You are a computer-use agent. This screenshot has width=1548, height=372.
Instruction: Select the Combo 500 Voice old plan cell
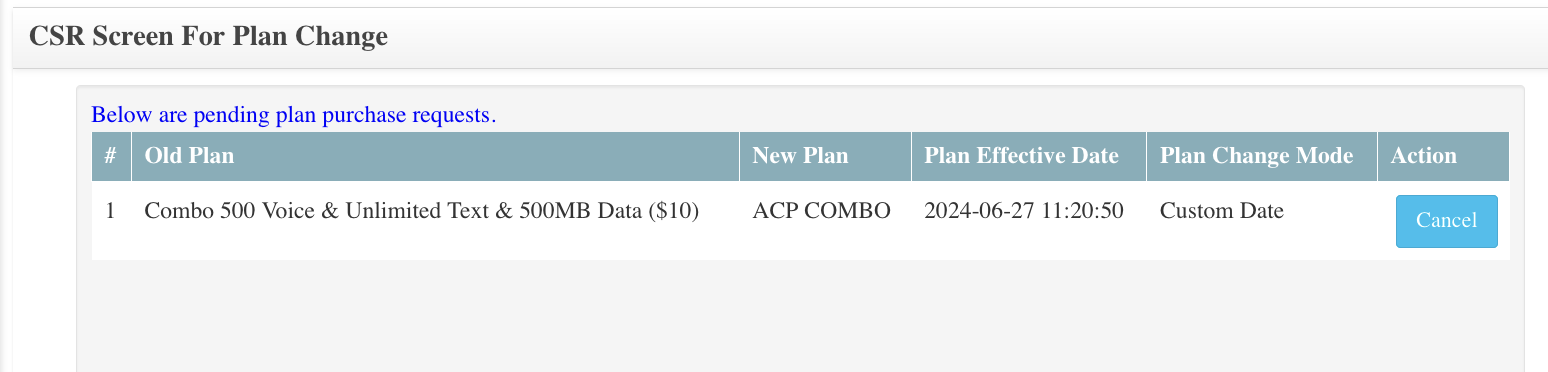[x=436, y=221]
